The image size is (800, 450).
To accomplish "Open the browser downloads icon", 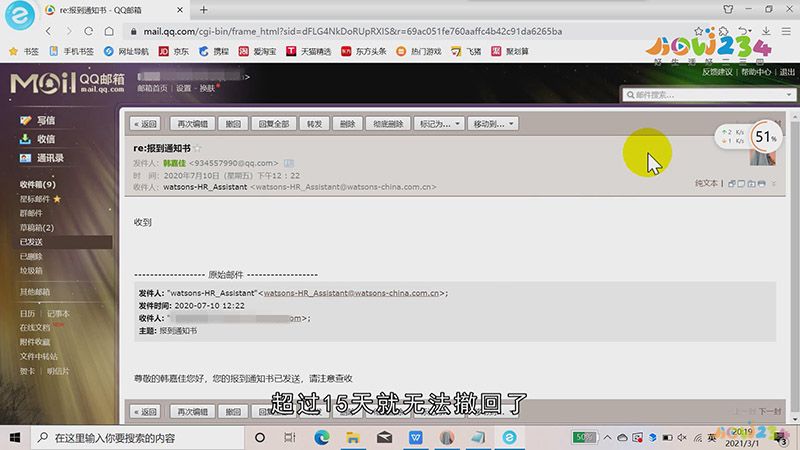I will click(x=766, y=31).
